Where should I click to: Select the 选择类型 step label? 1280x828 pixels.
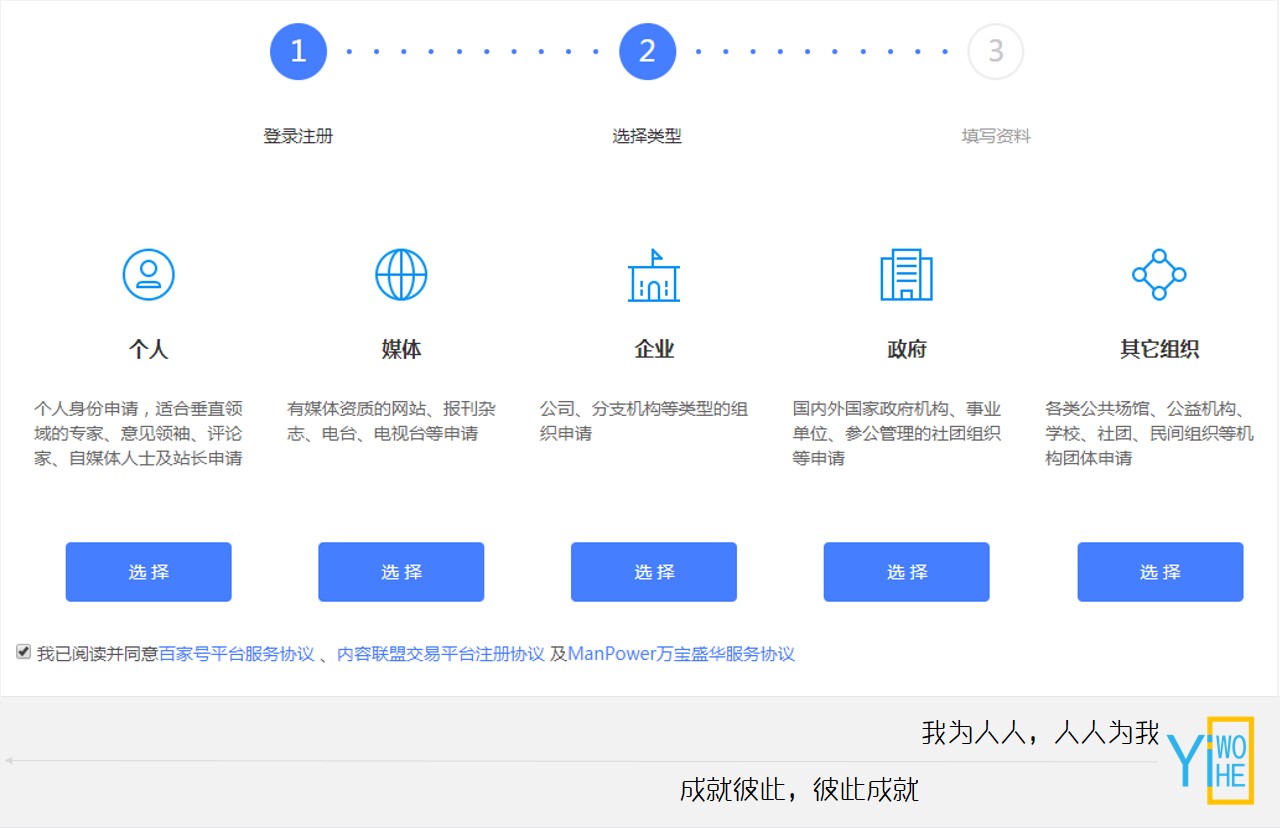[648, 136]
